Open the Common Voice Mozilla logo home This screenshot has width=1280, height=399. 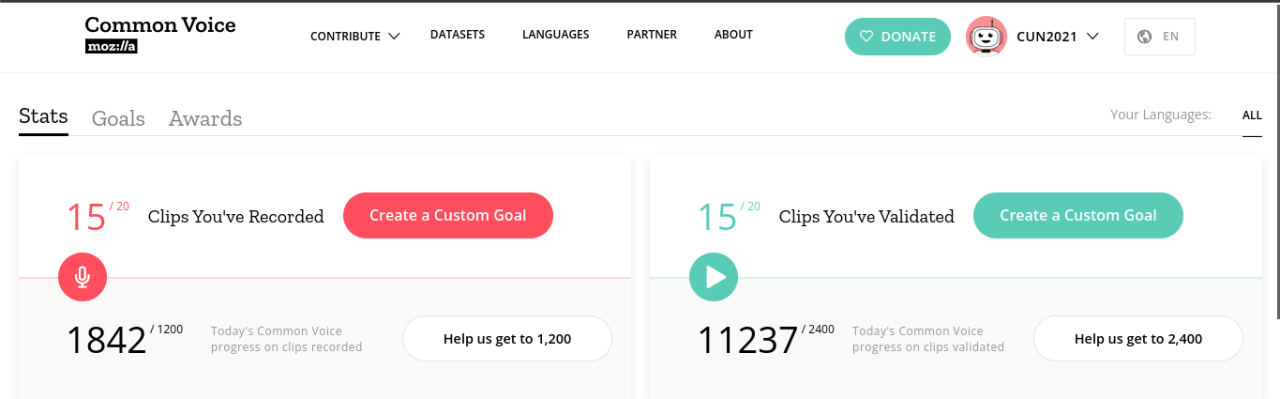coord(160,33)
